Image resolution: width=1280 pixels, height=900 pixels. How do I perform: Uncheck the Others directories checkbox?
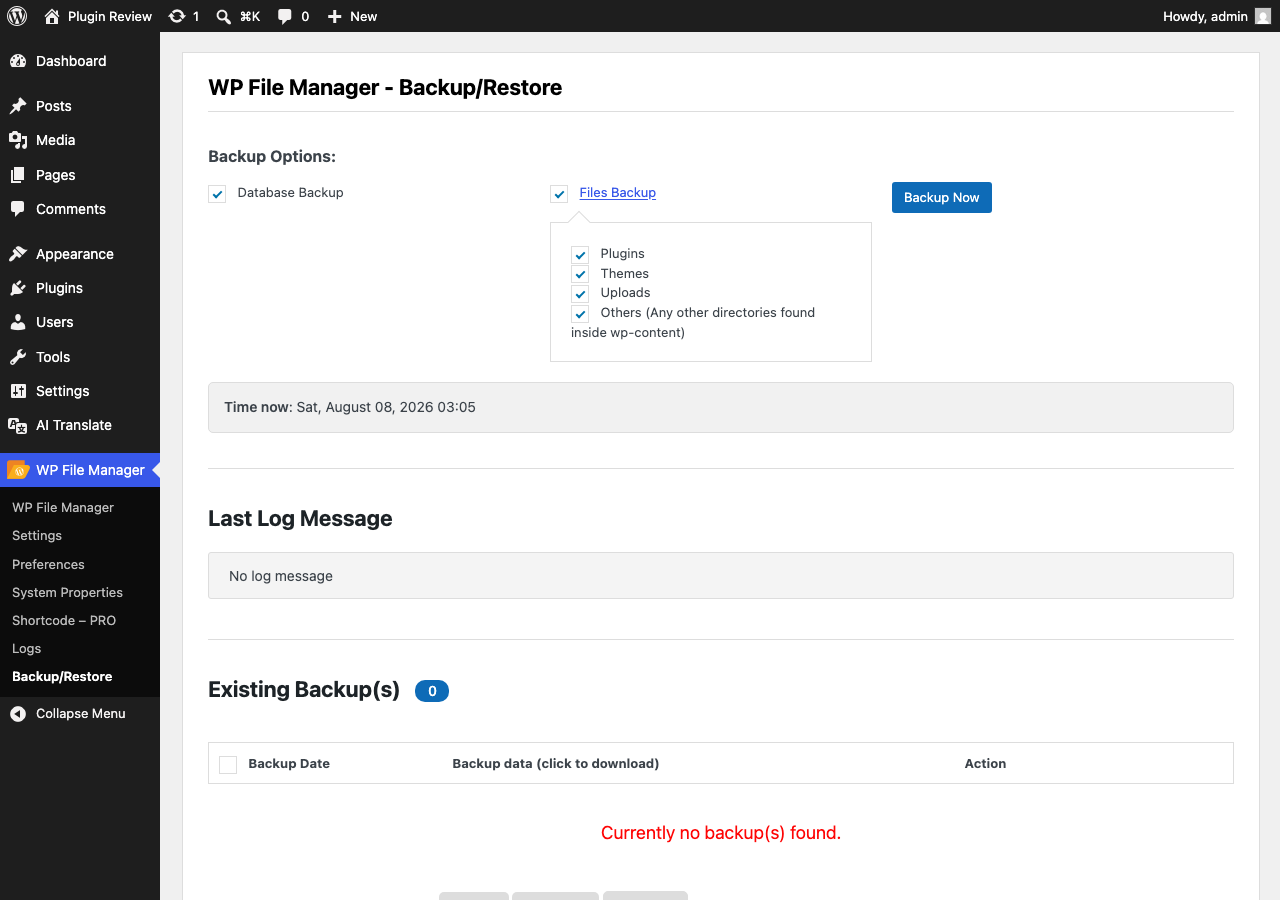[x=580, y=314]
